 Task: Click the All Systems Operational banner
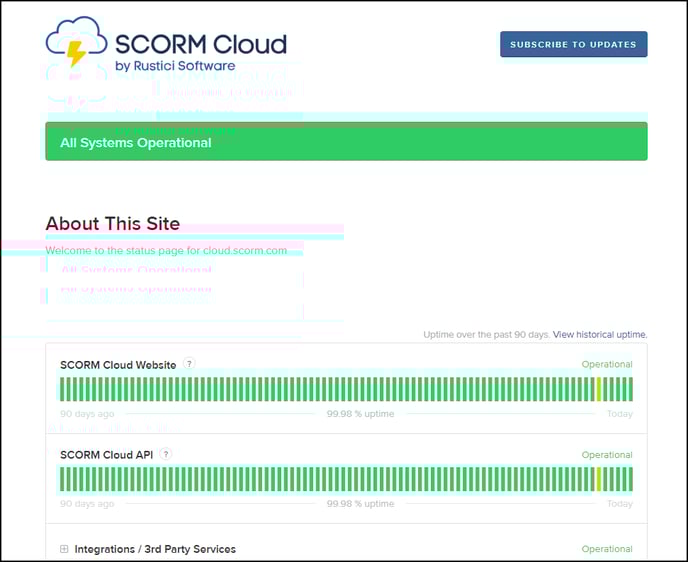346,141
